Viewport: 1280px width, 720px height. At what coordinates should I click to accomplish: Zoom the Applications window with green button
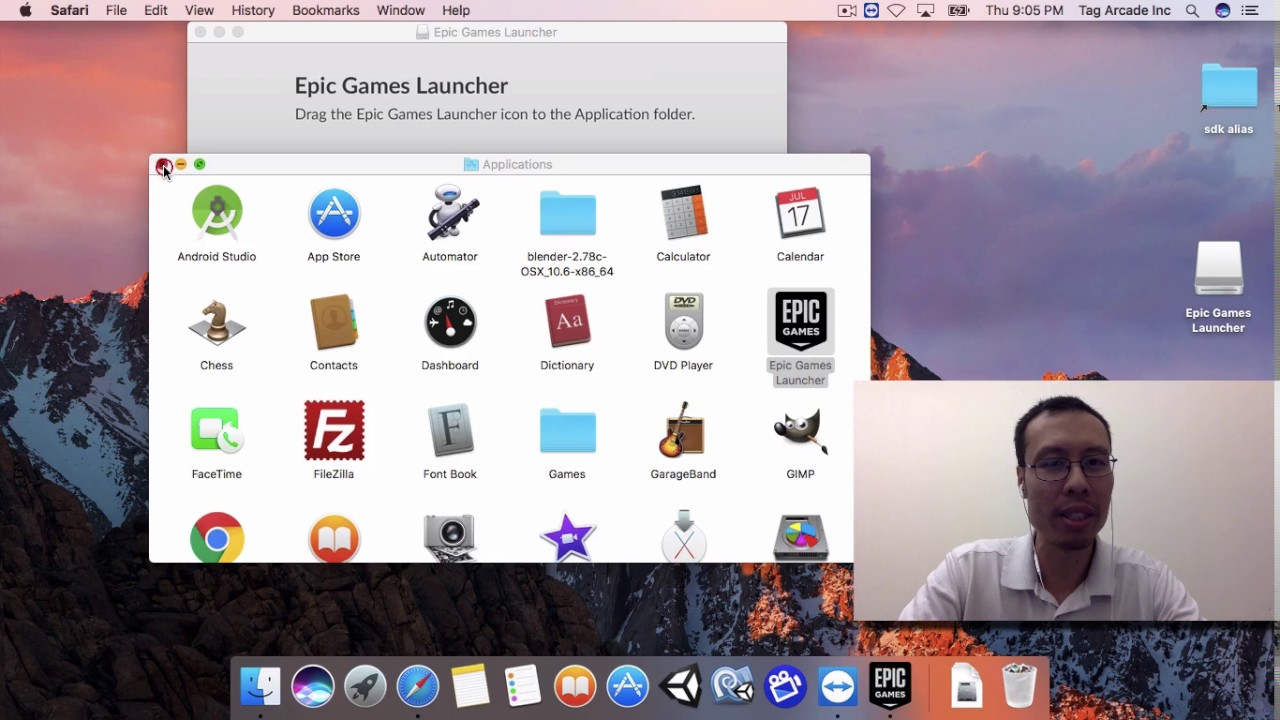click(199, 164)
